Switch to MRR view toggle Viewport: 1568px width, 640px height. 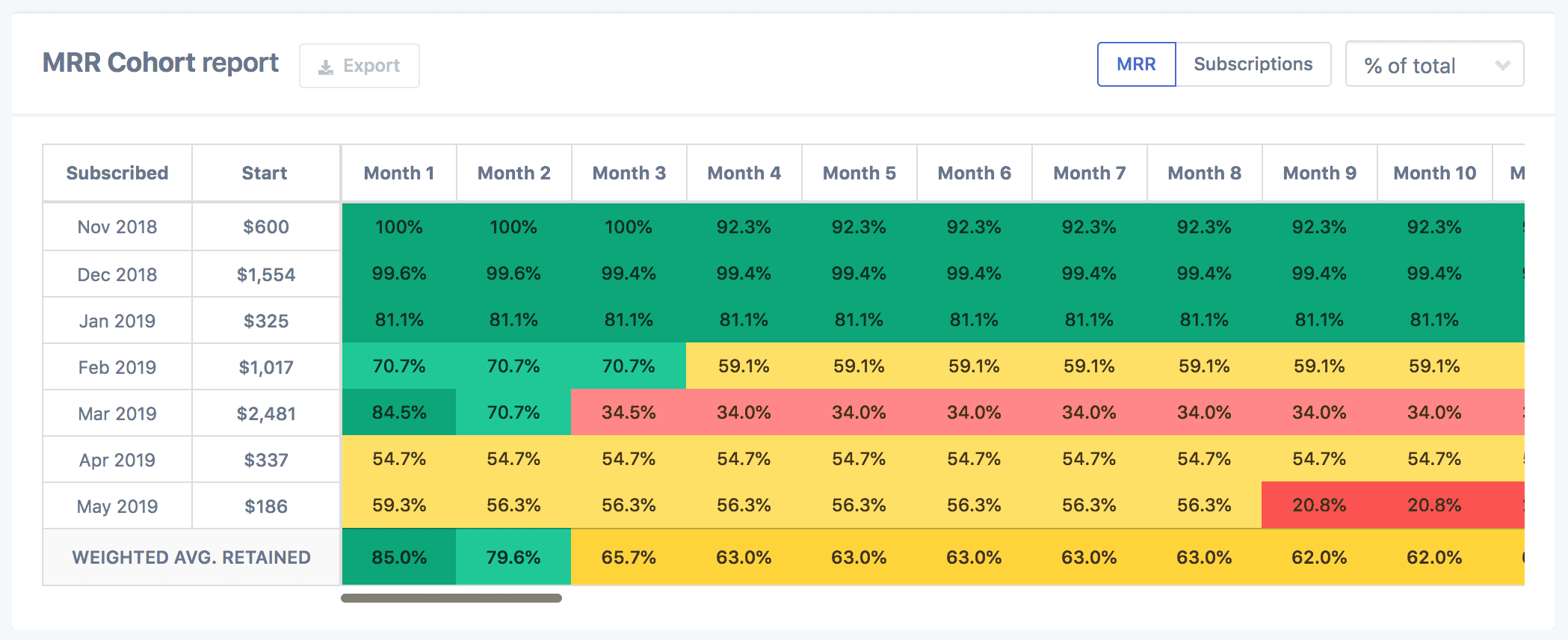1136,64
